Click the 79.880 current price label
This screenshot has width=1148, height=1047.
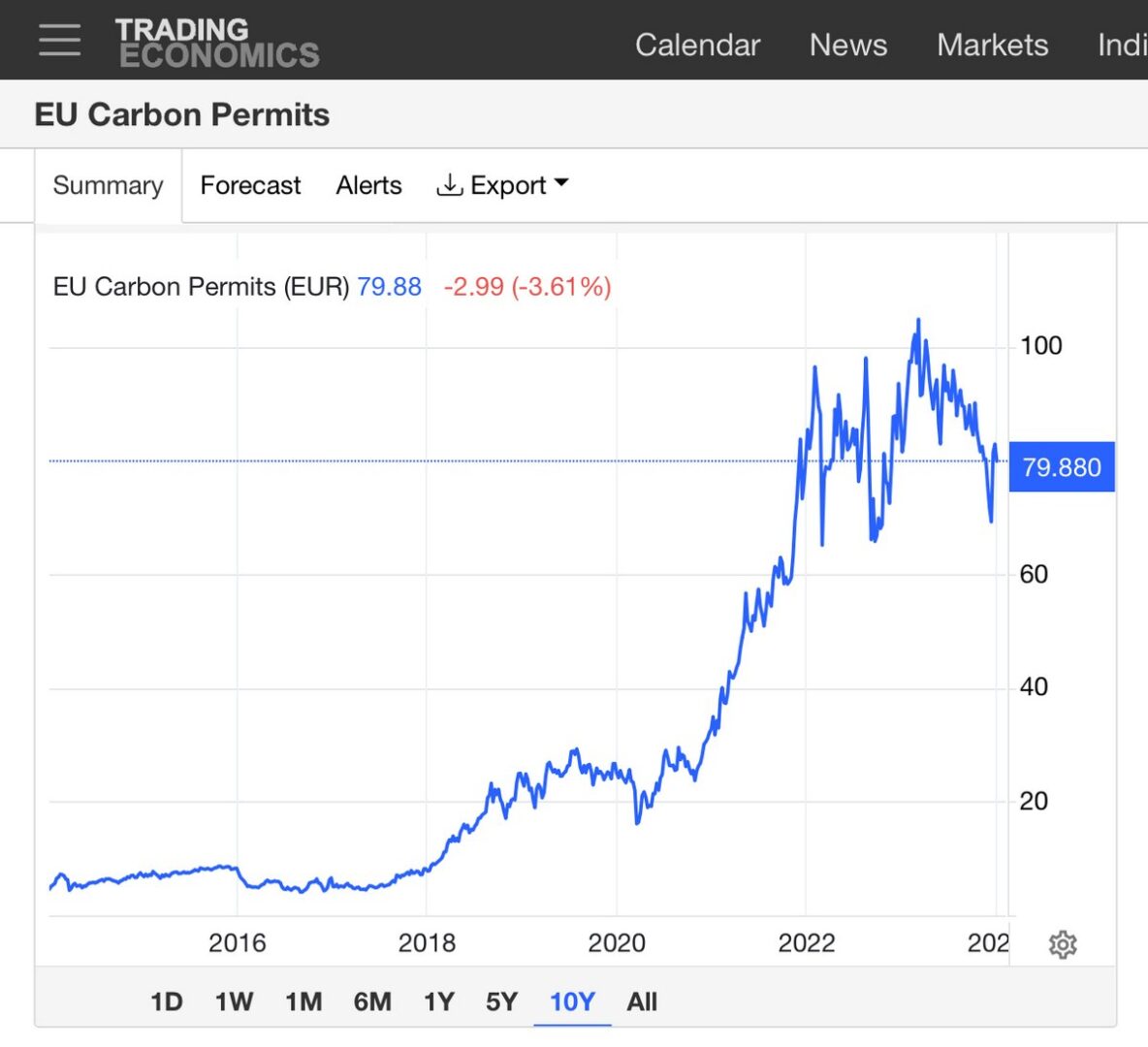point(1062,467)
